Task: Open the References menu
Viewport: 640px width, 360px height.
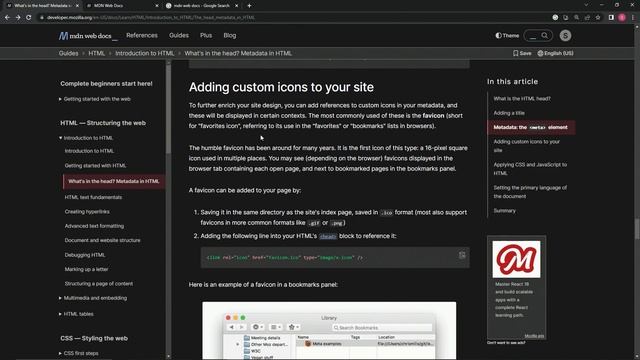Action: 142,36
